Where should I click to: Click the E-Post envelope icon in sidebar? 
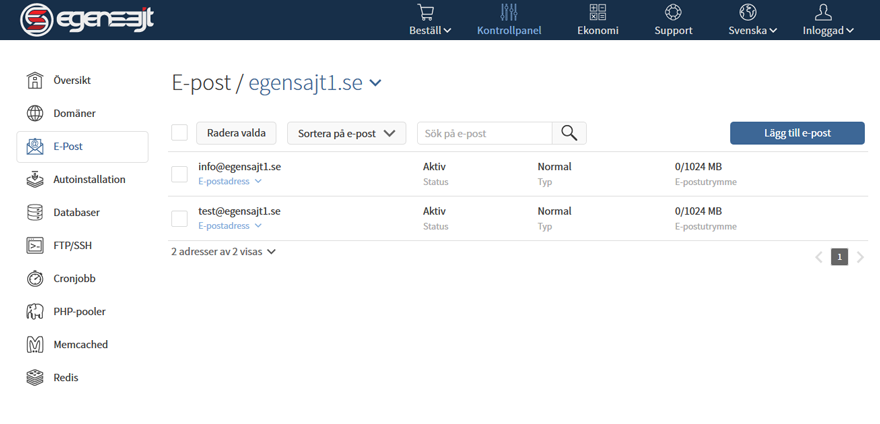tap(35, 147)
